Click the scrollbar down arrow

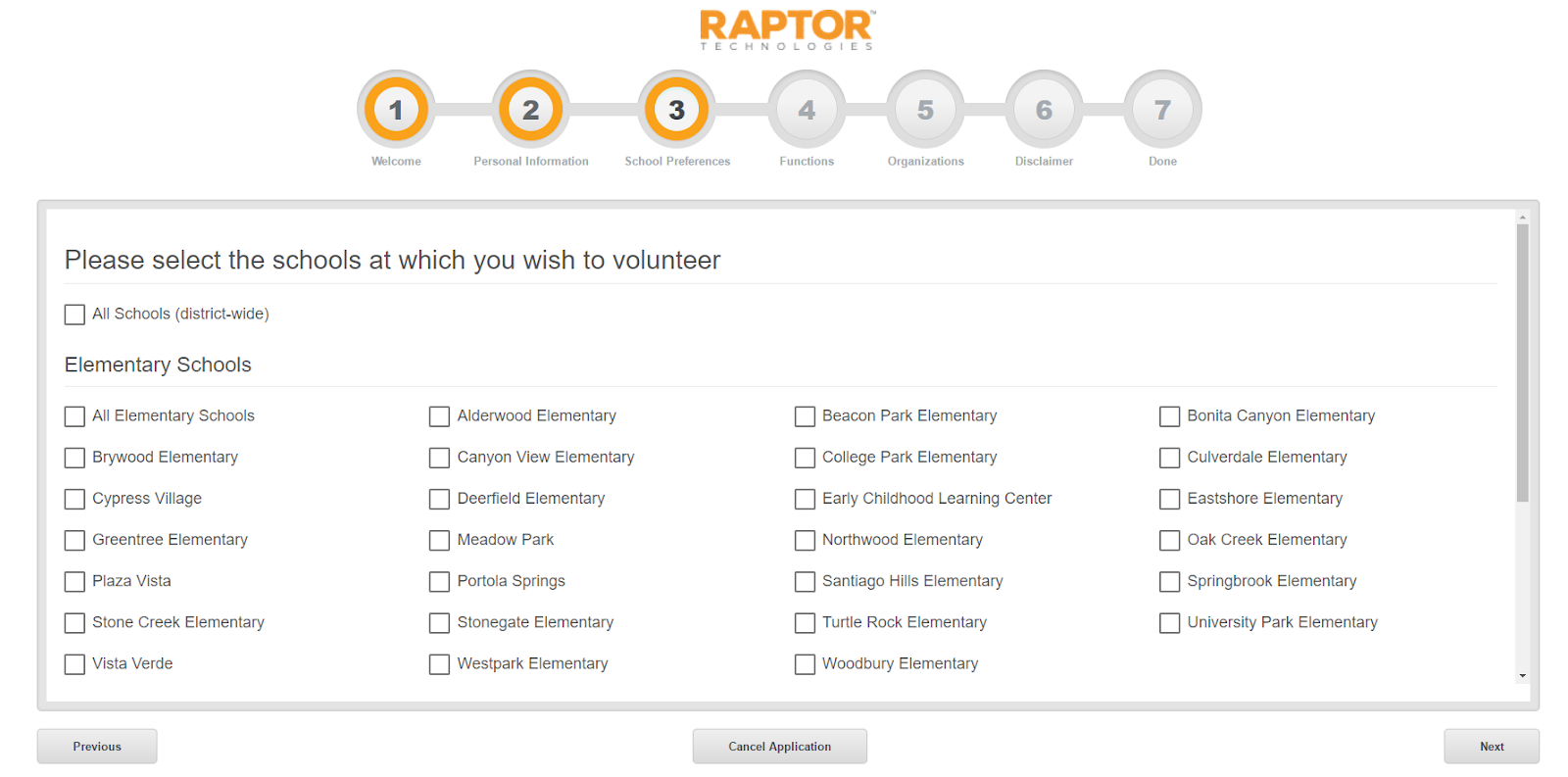click(1522, 675)
